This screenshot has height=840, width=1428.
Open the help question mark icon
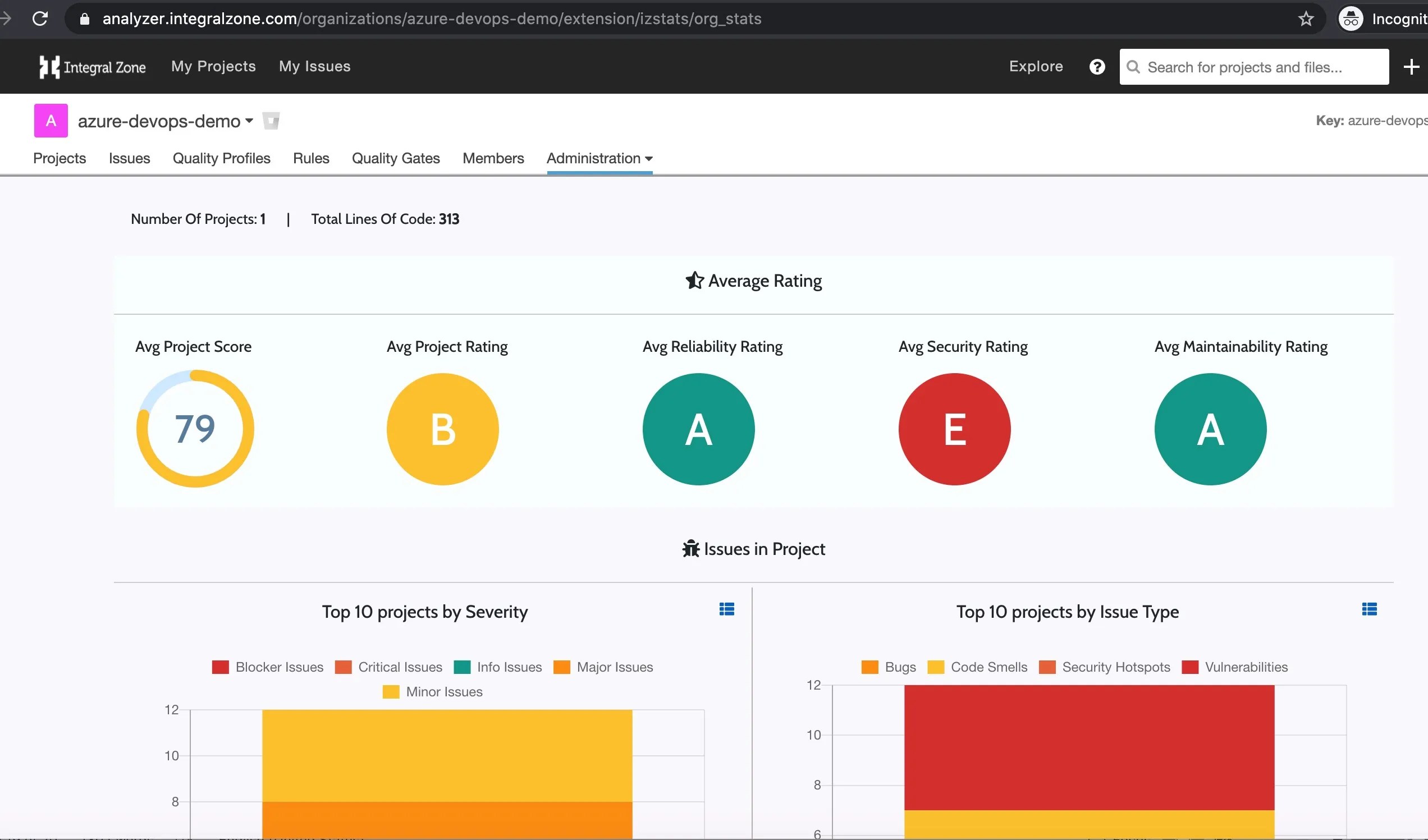[1096, 67]
